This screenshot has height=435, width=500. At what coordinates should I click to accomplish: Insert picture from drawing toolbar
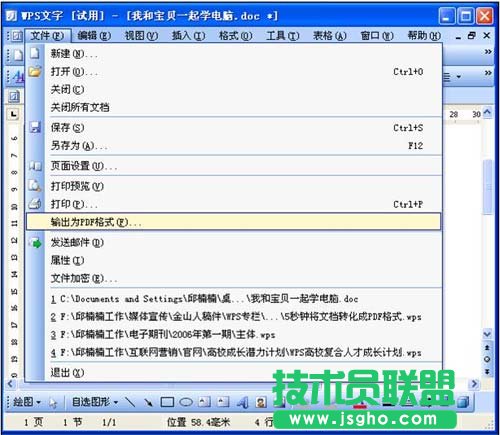click(x=261, y=403)
